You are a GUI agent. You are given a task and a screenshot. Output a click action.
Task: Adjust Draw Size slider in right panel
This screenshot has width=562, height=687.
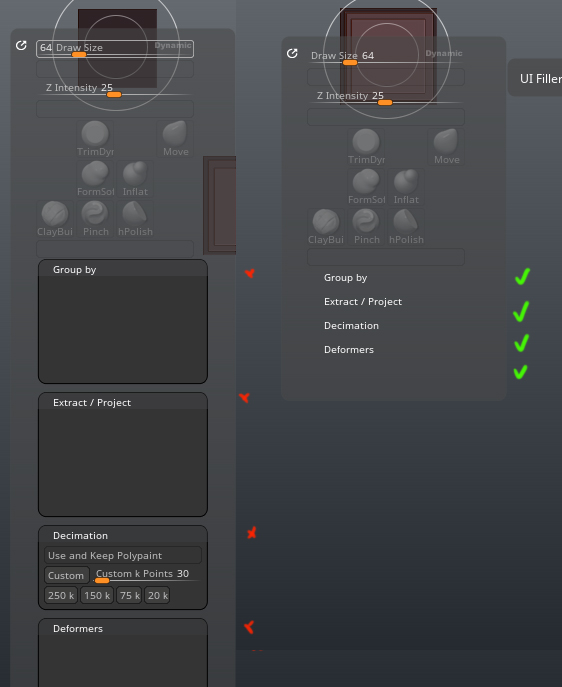[x=385, y=57]
